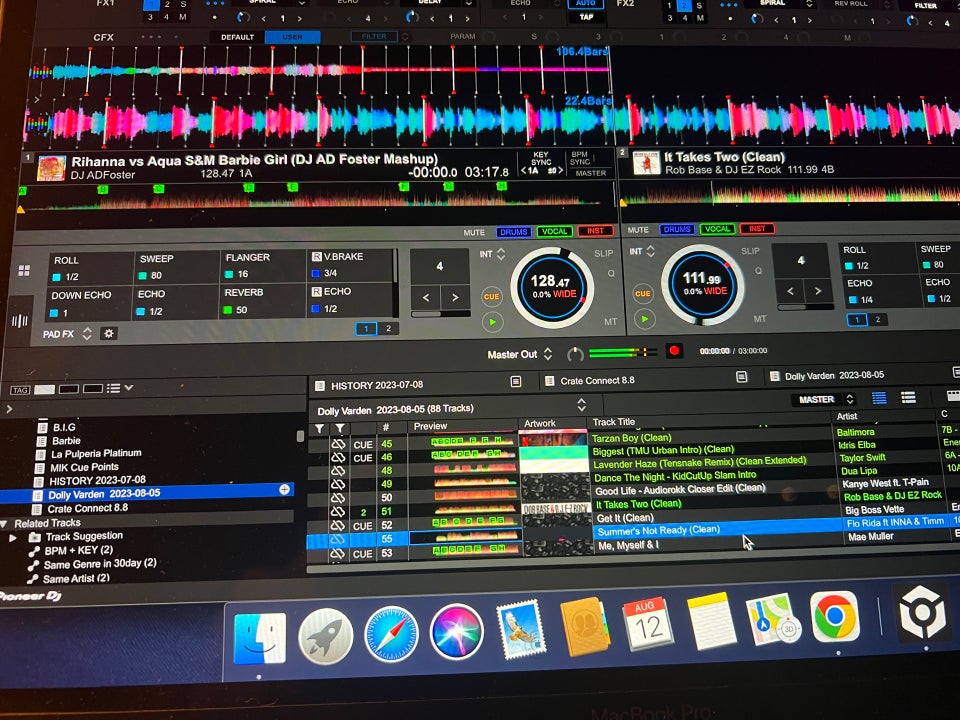Double deck 1 beat loop with right arrow
This screenshot has height=720, width=960.
[455, 298]
